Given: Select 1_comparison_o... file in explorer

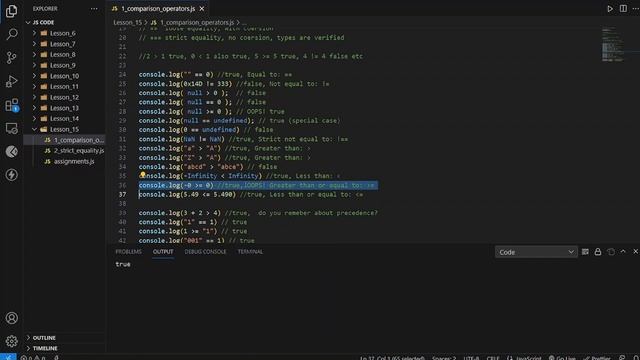Looking at the screenshot, I should point(64,140).
